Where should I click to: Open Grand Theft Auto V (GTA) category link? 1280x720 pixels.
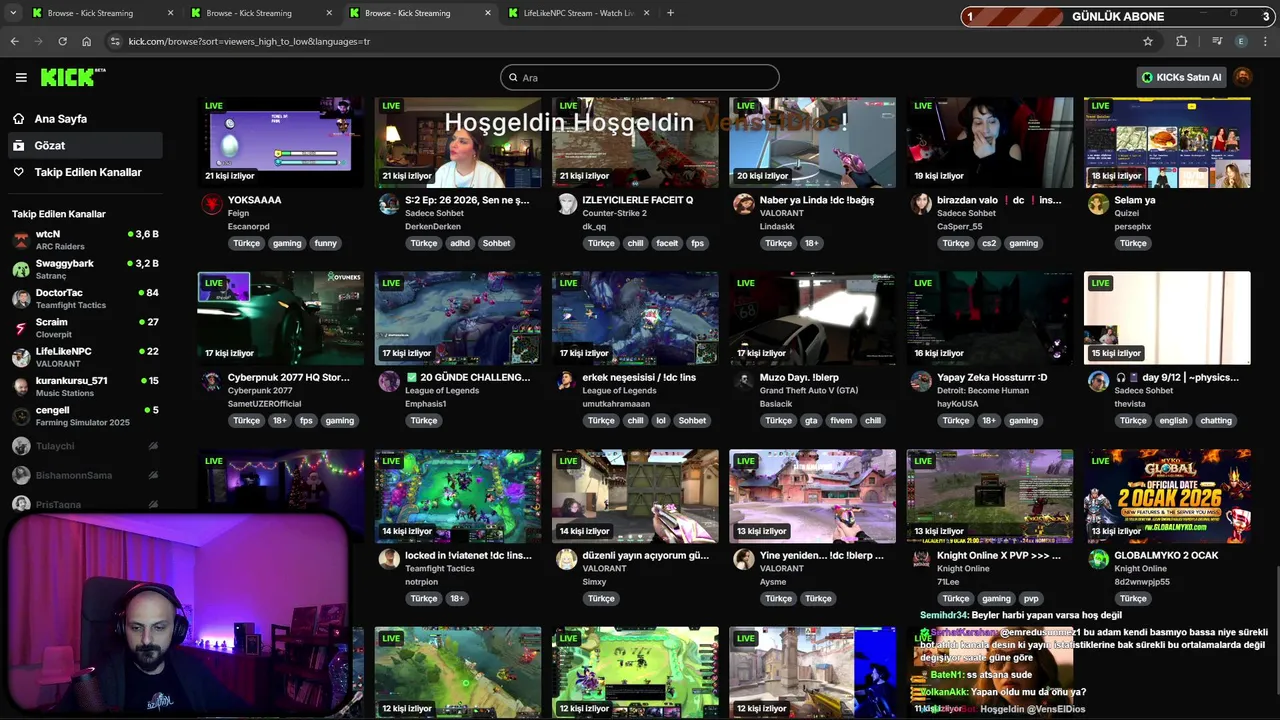tap(808, 391)
